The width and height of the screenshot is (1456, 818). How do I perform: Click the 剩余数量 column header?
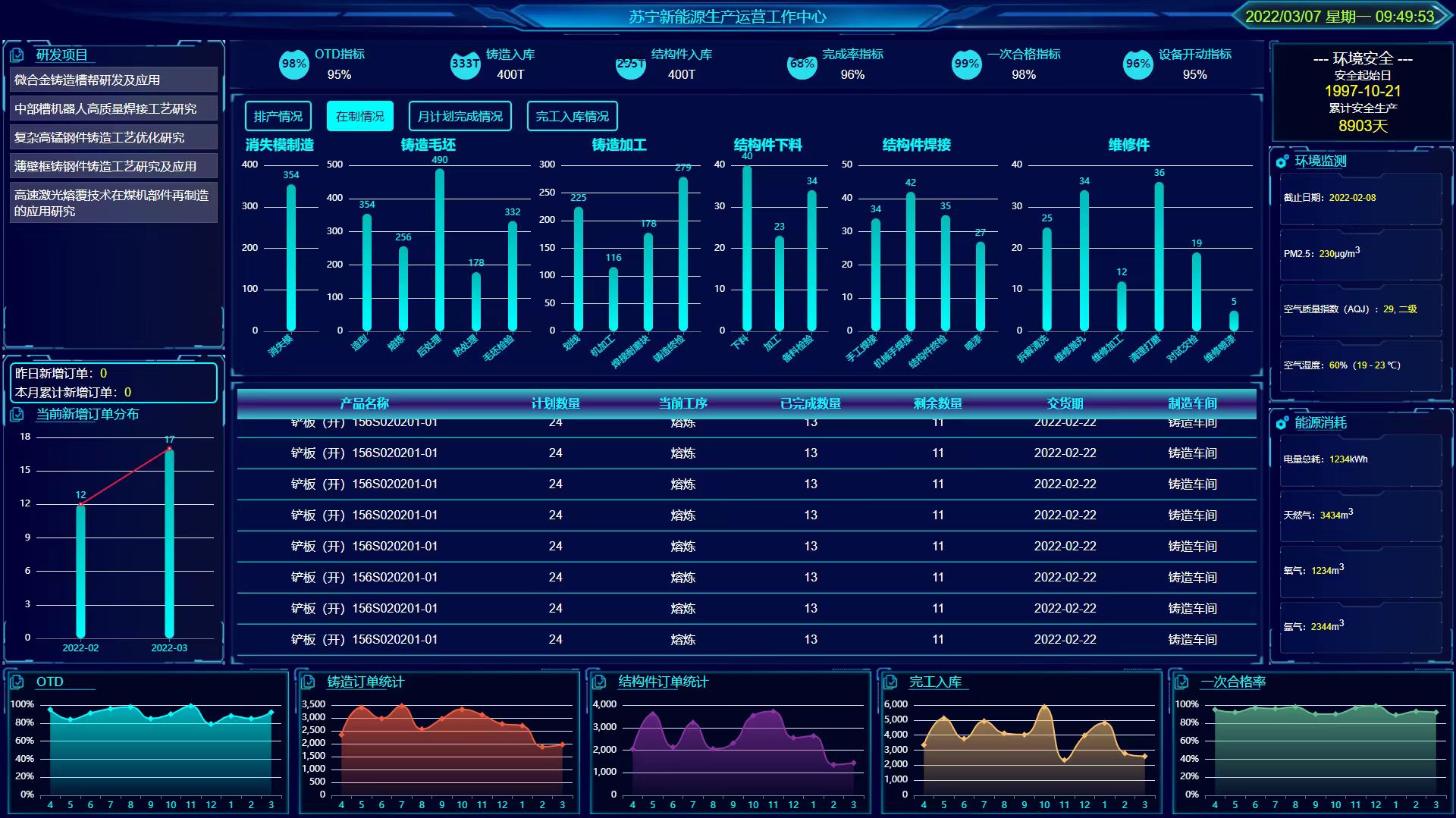point(938,403)
